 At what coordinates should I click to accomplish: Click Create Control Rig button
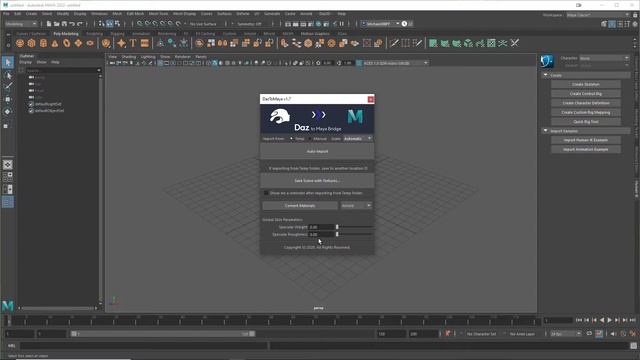(x=586, y=93)
